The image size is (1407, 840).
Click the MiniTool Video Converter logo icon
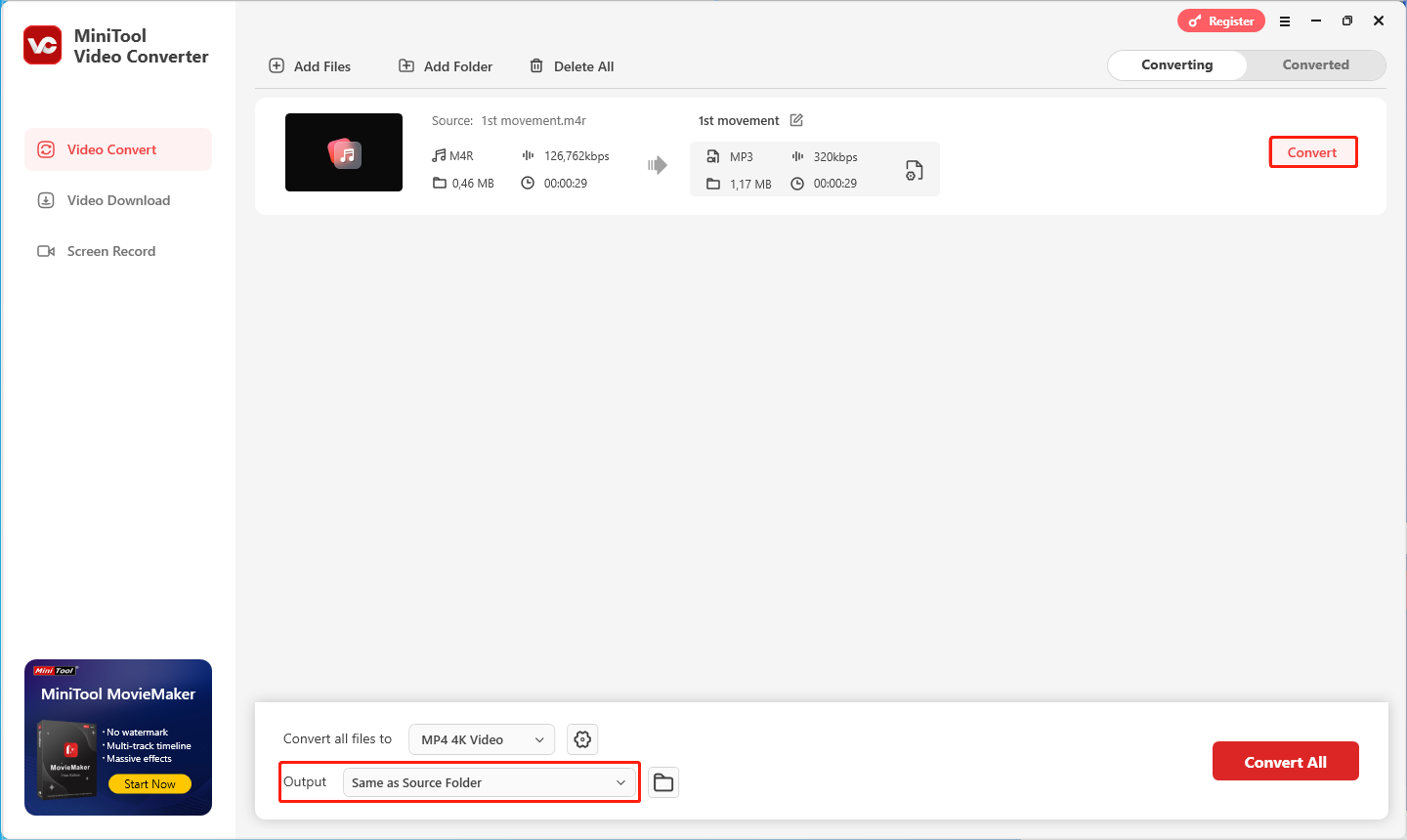point(43,45)
